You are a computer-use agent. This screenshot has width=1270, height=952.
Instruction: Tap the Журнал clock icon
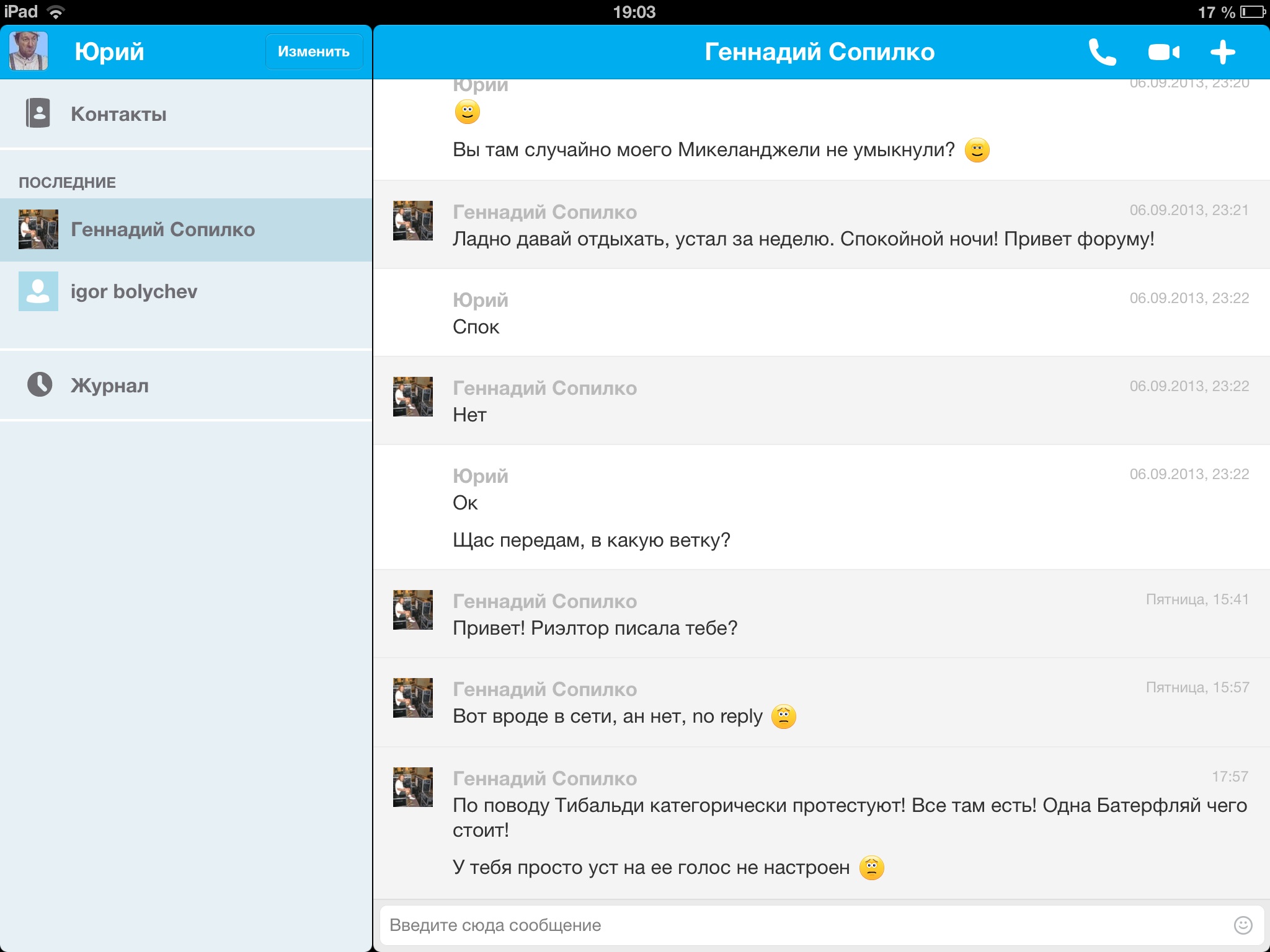[40, 384]
